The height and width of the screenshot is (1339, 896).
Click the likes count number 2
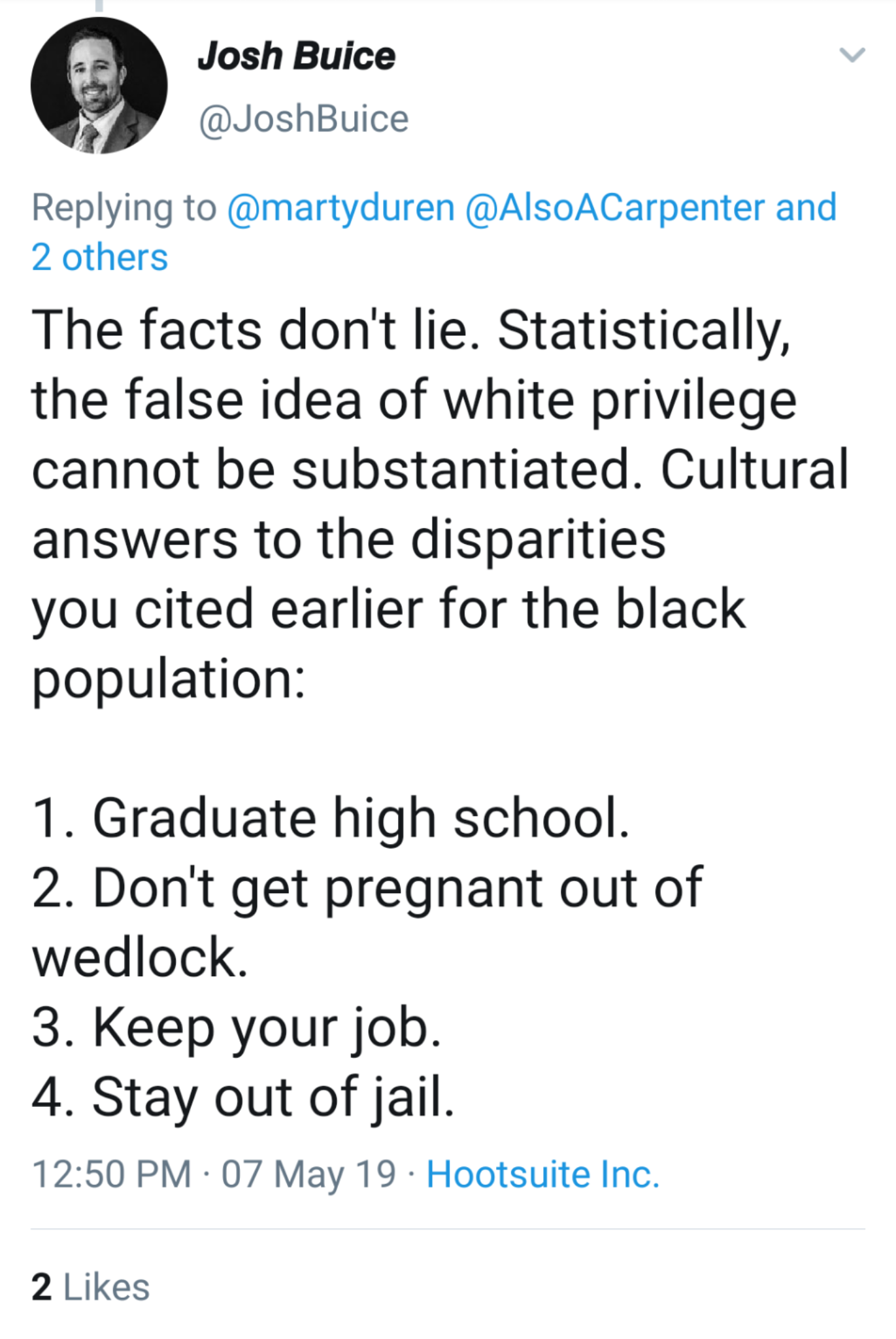(x=41, y=1287)
